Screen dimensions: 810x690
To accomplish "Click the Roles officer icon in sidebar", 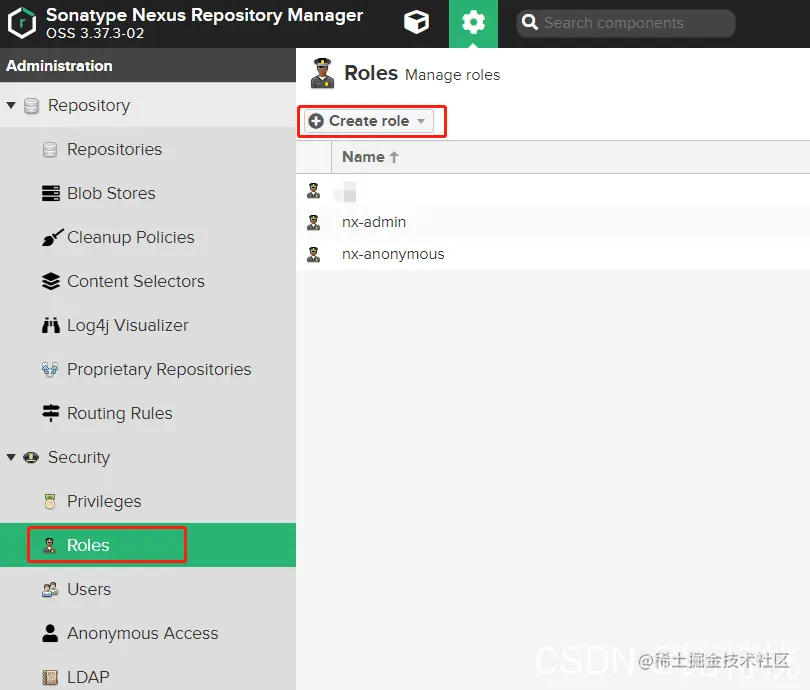I will [50, 545].
